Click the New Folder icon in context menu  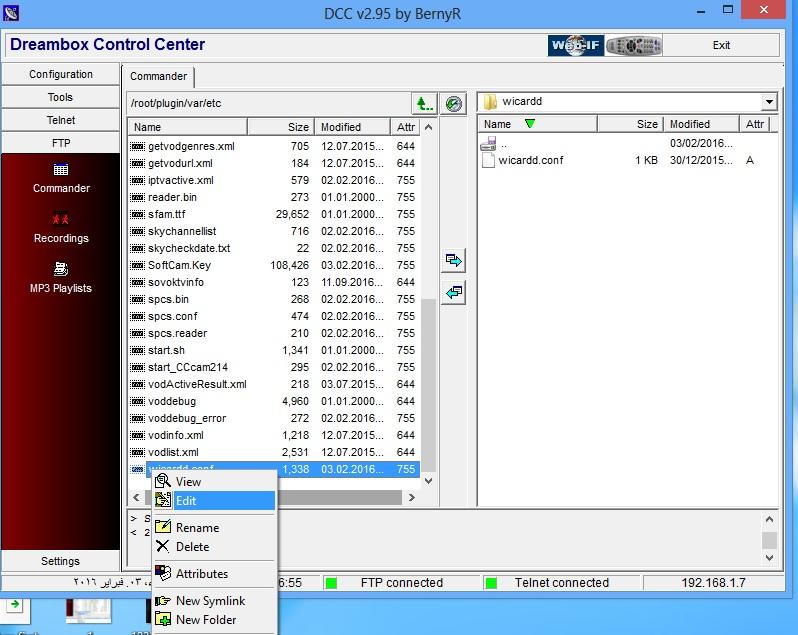[x=163, y=619]
